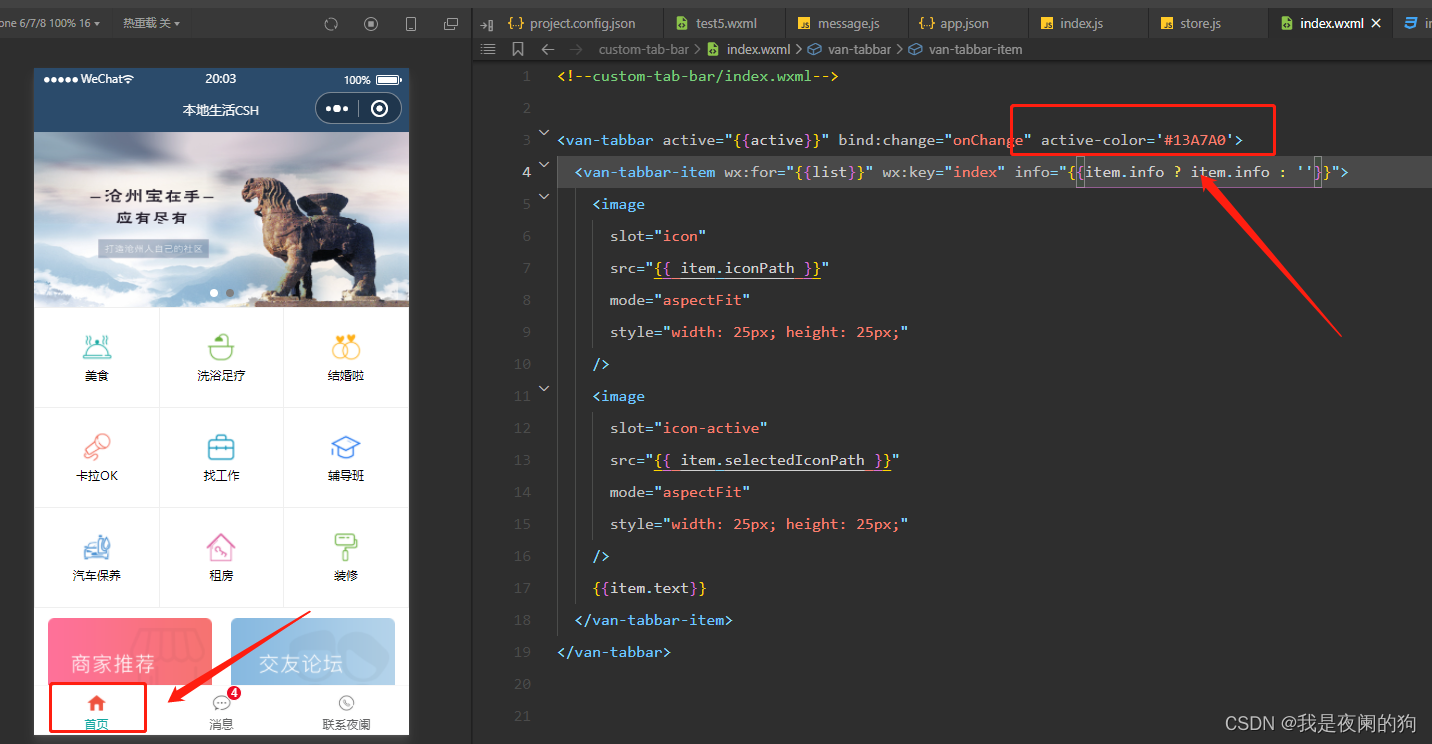Select the 首页 home tab icon
The height and width of the screenshot is (744, 1432).
click(97, 703)
